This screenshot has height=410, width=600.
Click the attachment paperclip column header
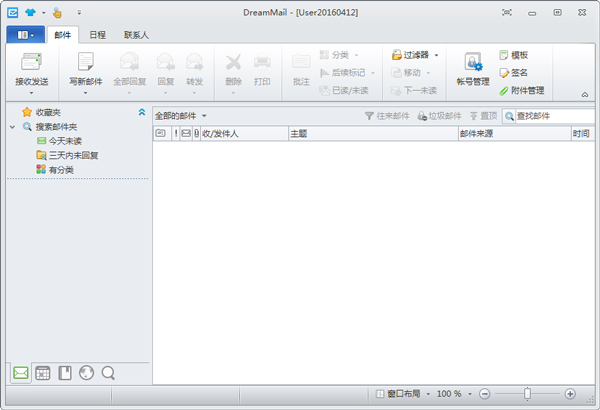click(196, 134)
